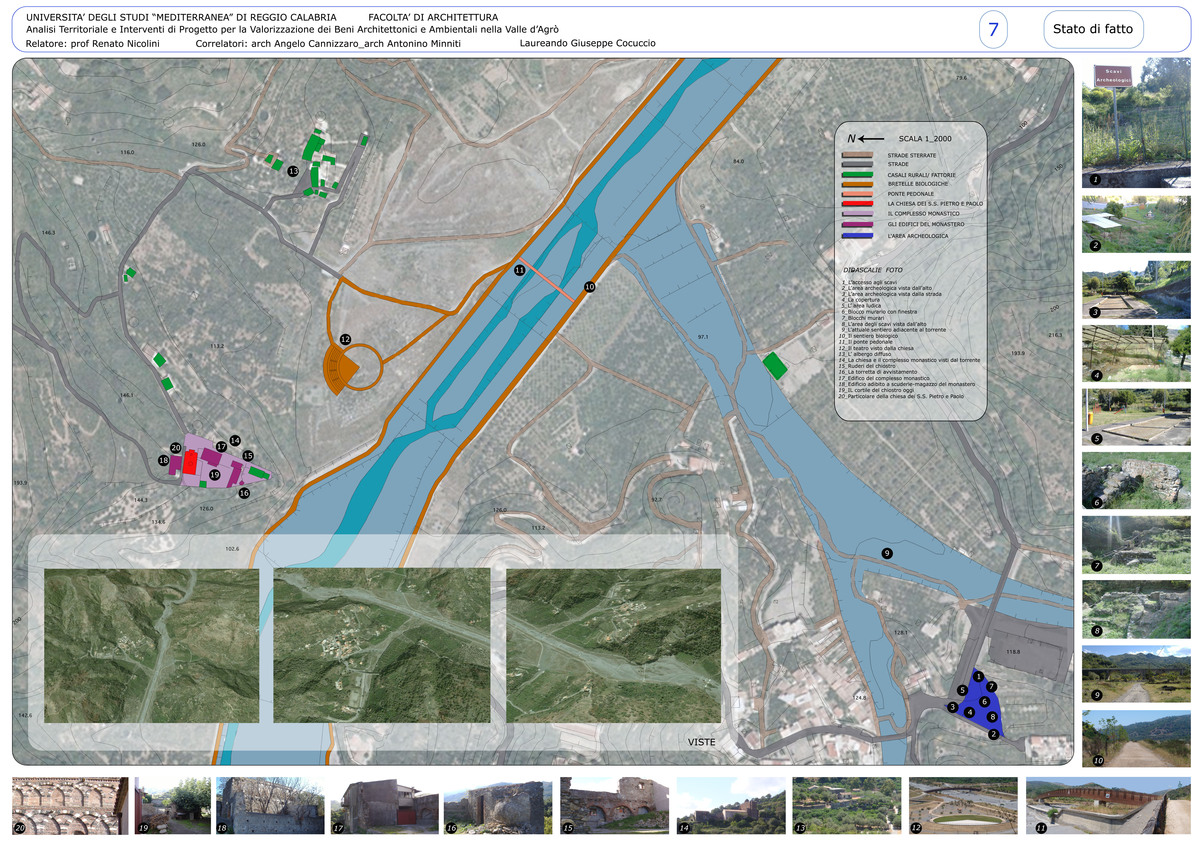Click caption '4_La copertura'
The width and height of the screenshot is (1200, 848).
point(861,300)
